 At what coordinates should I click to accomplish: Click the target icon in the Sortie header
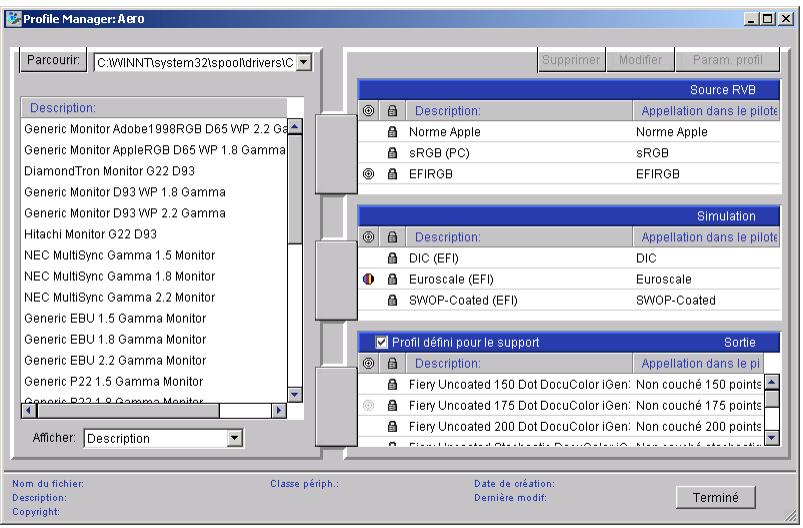pyautogui.click(x=368, y=364)
